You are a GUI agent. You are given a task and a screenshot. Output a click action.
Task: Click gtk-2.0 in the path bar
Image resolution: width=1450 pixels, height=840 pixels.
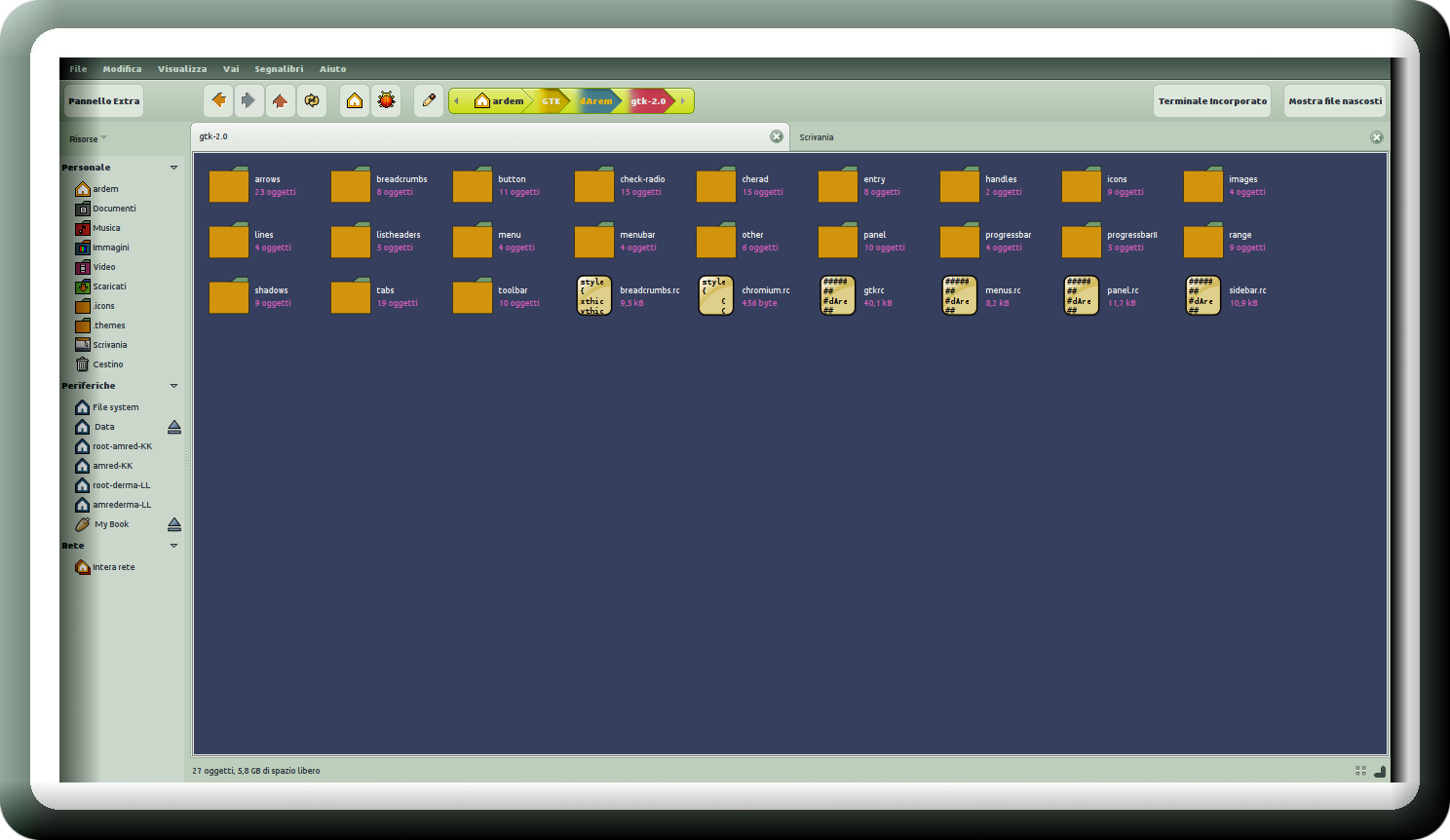click(648, 100)
